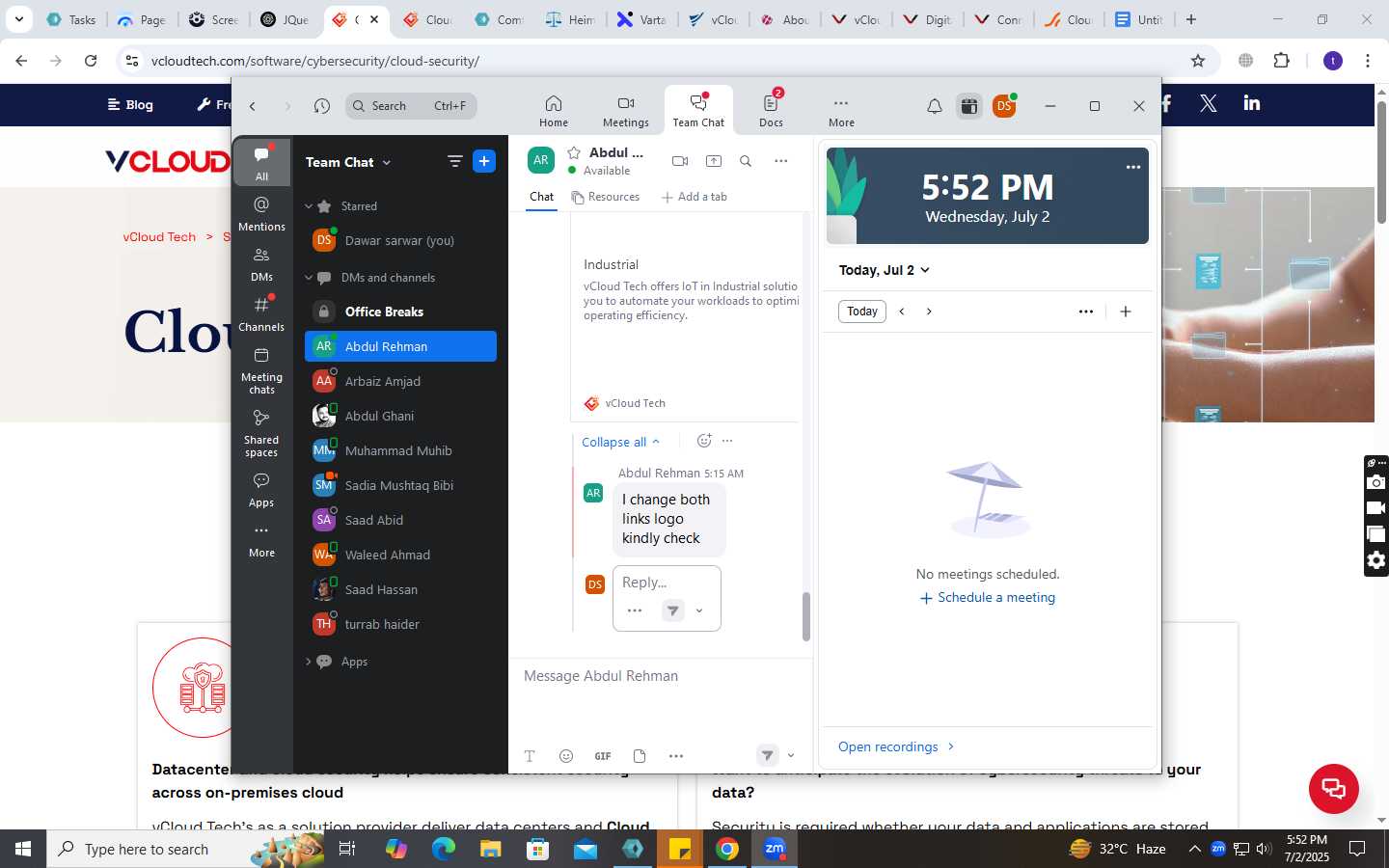1389x868 pixels.
Task: Add a calendar event with the plus icon
Action: 1125,312
